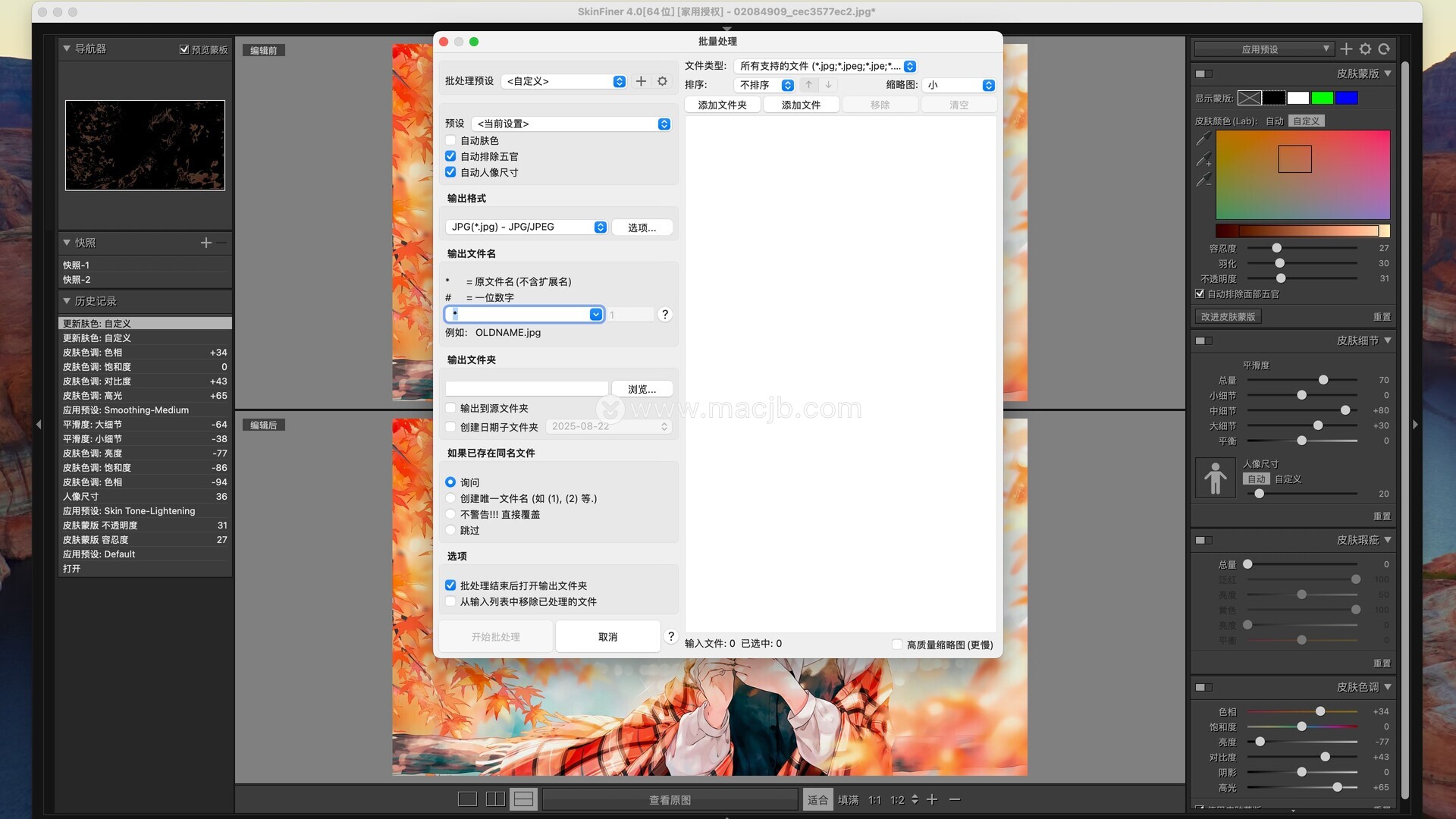Viewport: 1456px width, 819px height.
Task: Switch to top-bottom split view
Action: tap(523, 799)
